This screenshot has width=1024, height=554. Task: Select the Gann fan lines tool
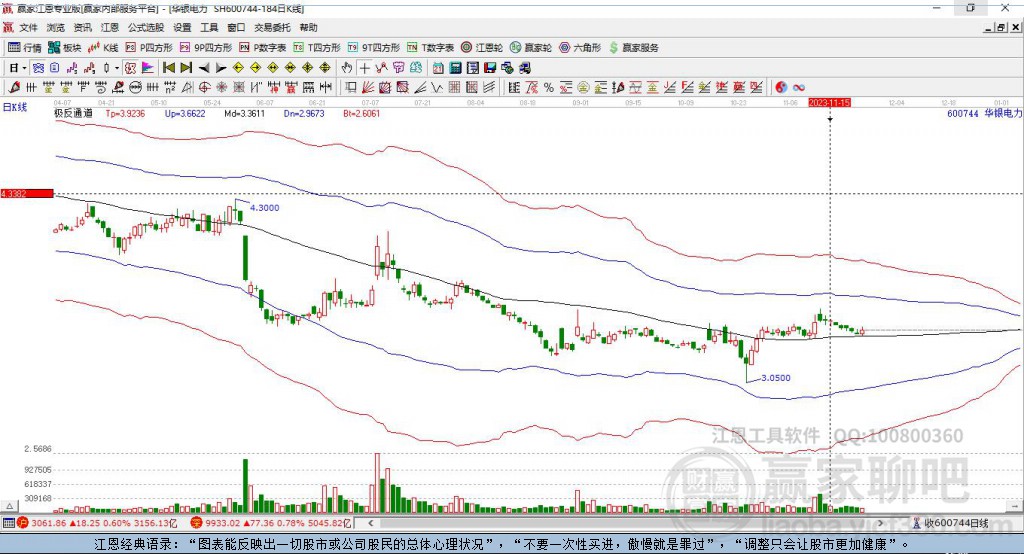pyautogui.click(x=368, y=88)
